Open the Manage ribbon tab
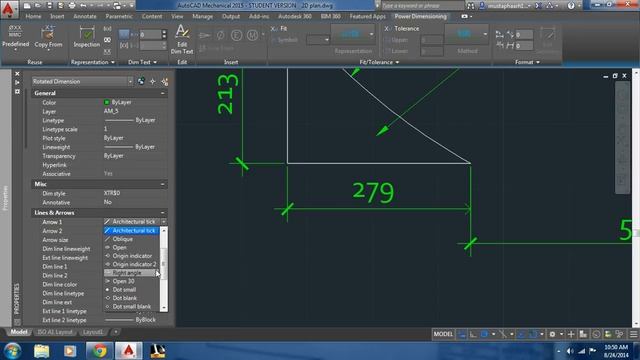 point(202,16)
